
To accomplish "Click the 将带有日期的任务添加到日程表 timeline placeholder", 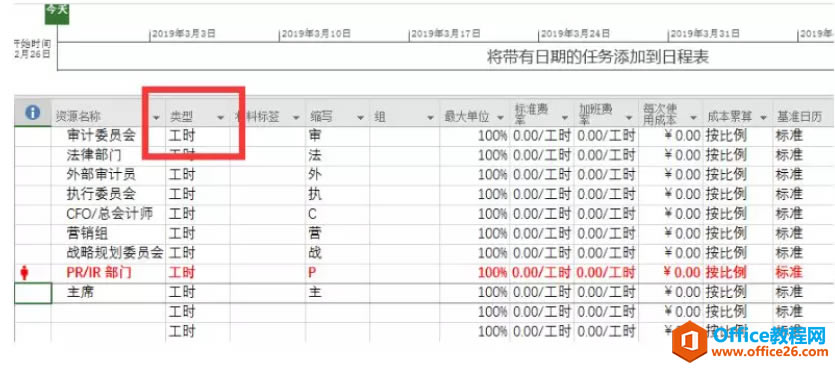I will pyautogui.click(x=598, y=57).
